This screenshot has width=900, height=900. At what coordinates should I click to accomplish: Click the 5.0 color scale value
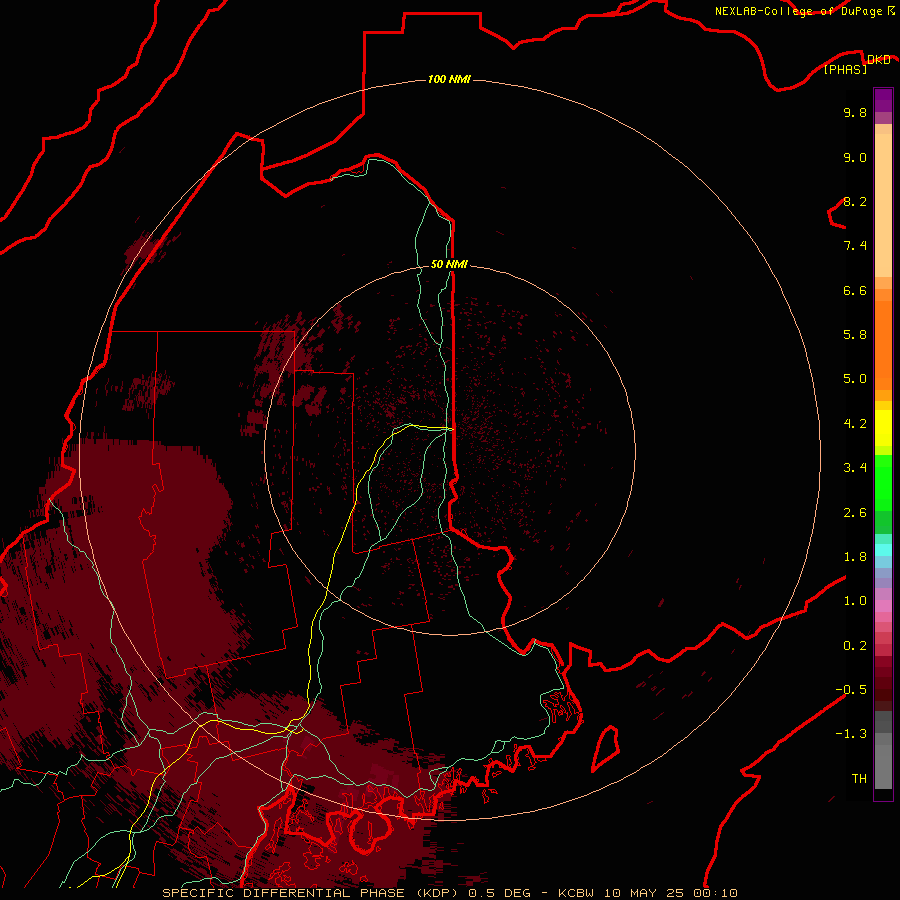point(855,379)
